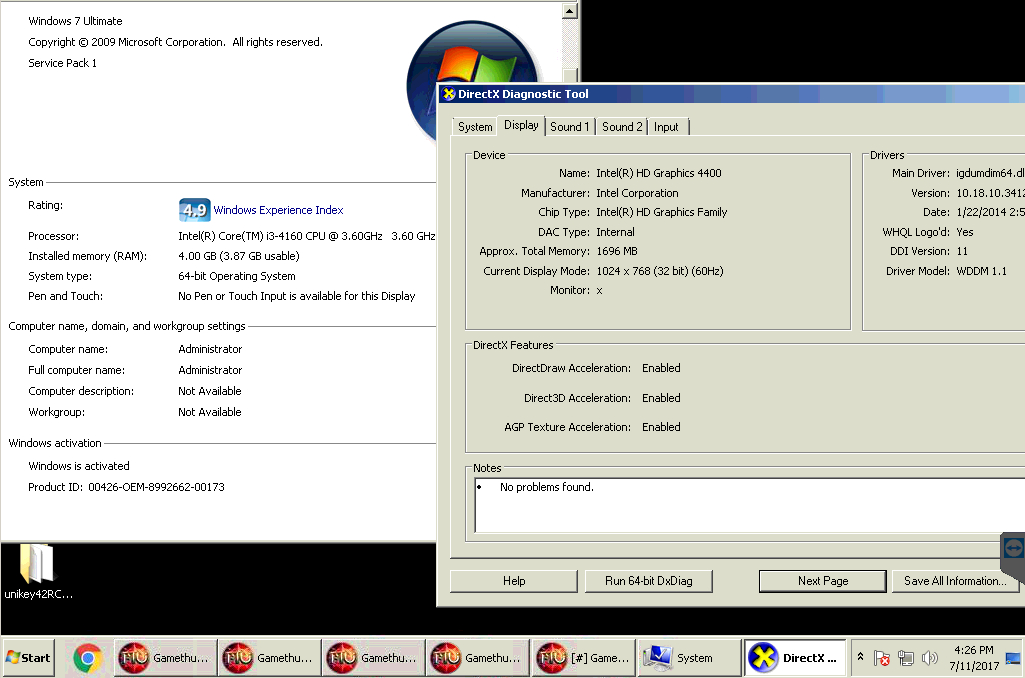Click the Next Page button
The image size is (1025, 678).
822,581
